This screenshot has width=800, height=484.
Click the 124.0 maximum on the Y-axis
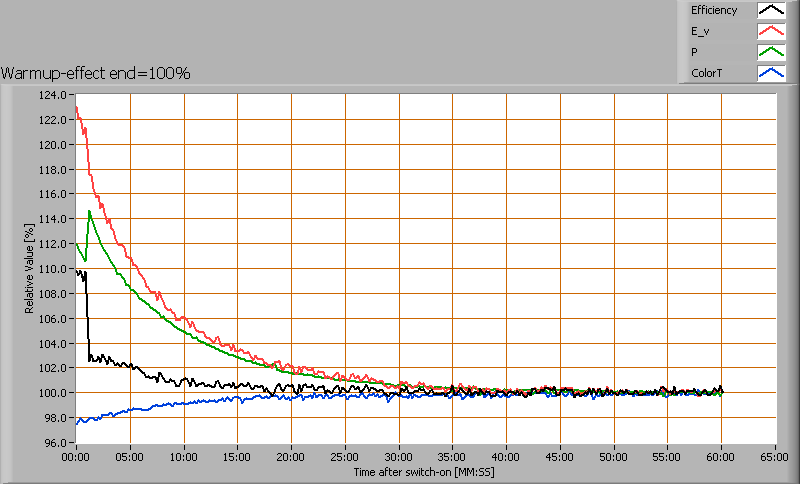point(52,95)
